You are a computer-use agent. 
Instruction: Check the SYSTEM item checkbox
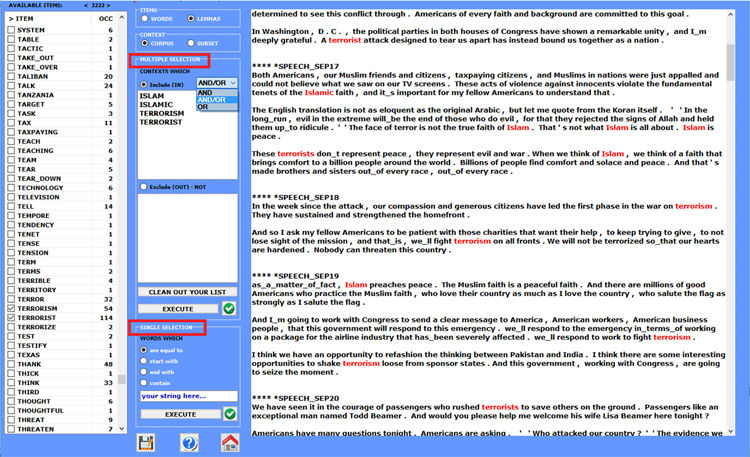pos(11,30)
